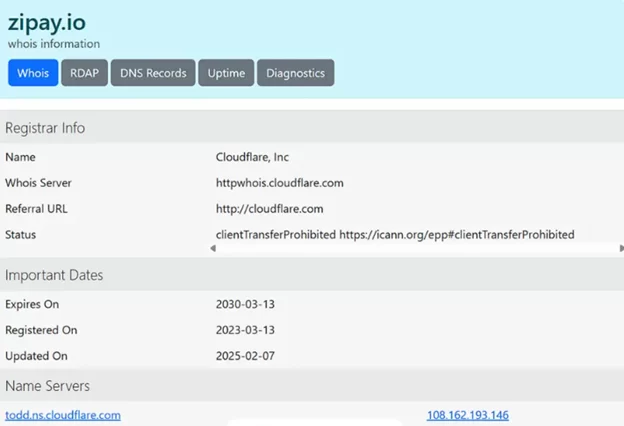
Task: Click the zipay.io domain heading
Action: tap(47, 23)
